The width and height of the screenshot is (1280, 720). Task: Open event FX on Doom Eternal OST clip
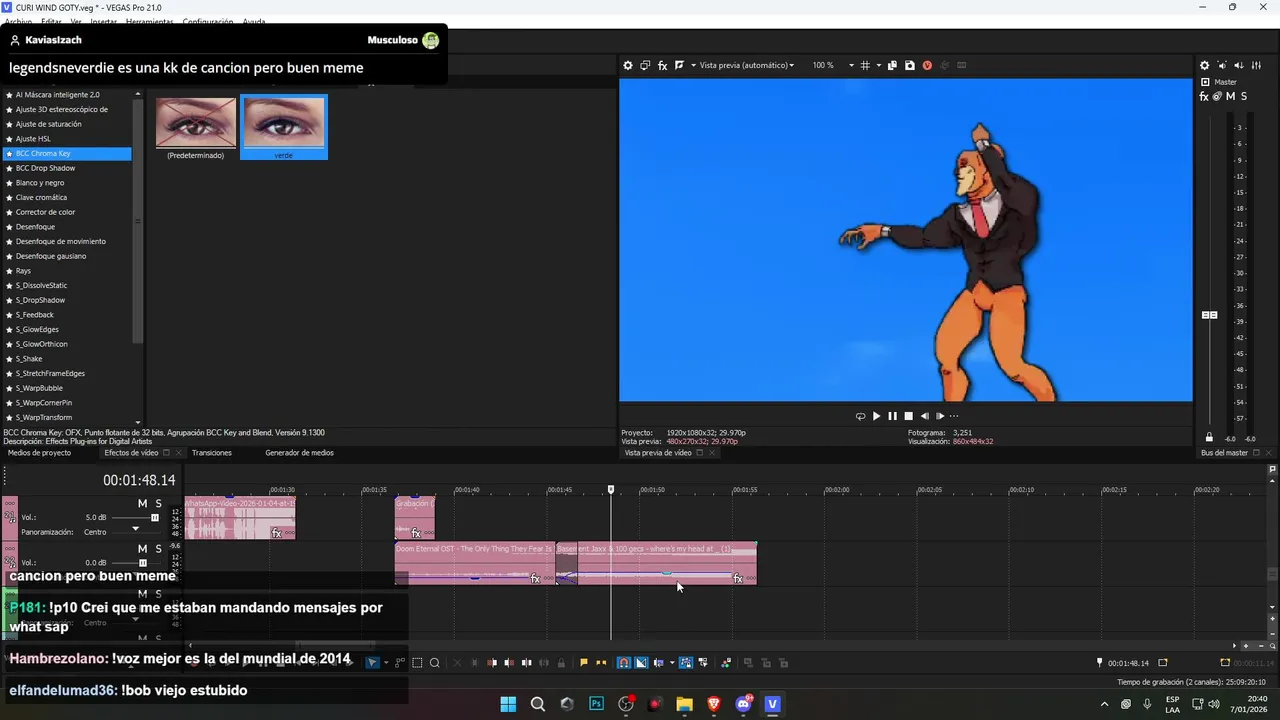[535, 579]
